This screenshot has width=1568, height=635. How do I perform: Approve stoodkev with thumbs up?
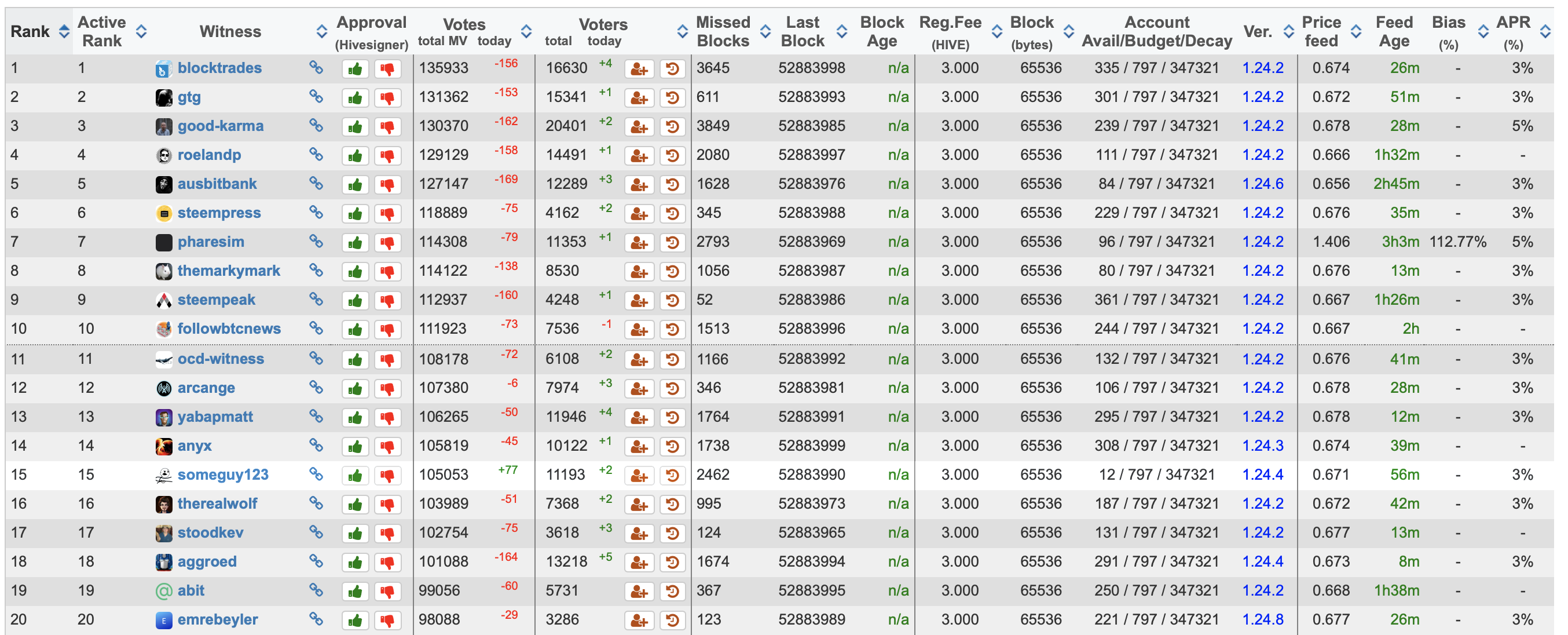[x=356, y=534]
